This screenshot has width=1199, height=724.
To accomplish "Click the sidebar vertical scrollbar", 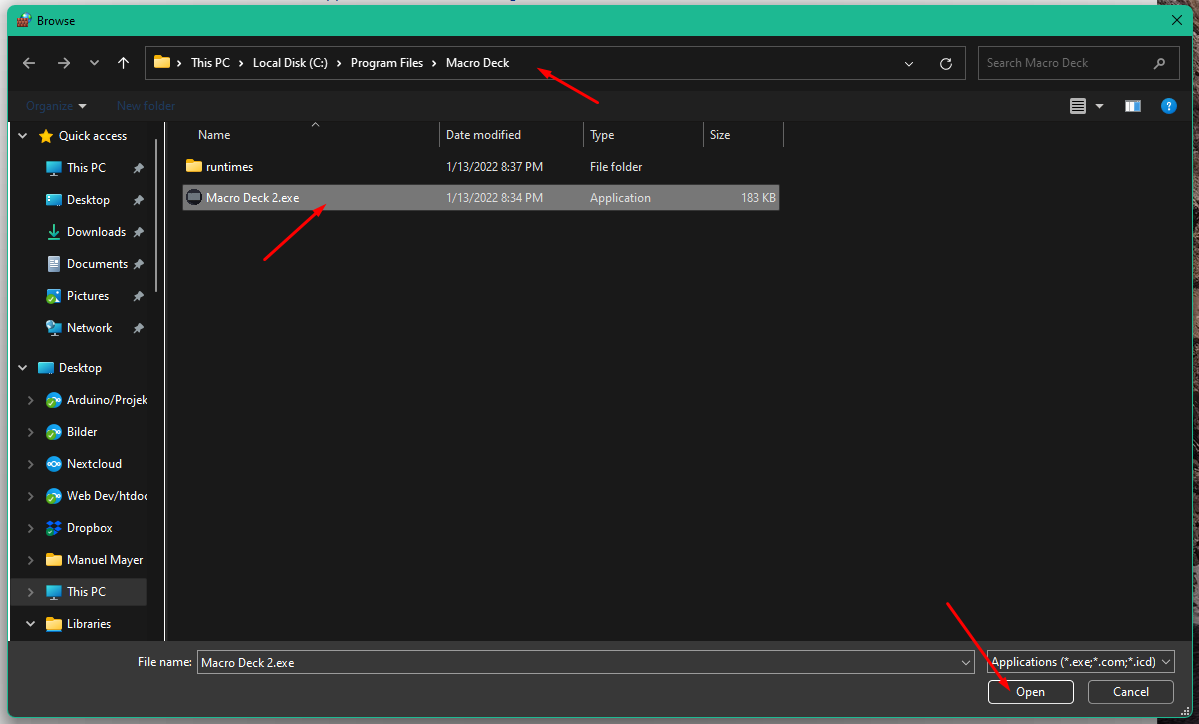I will 156,215.
